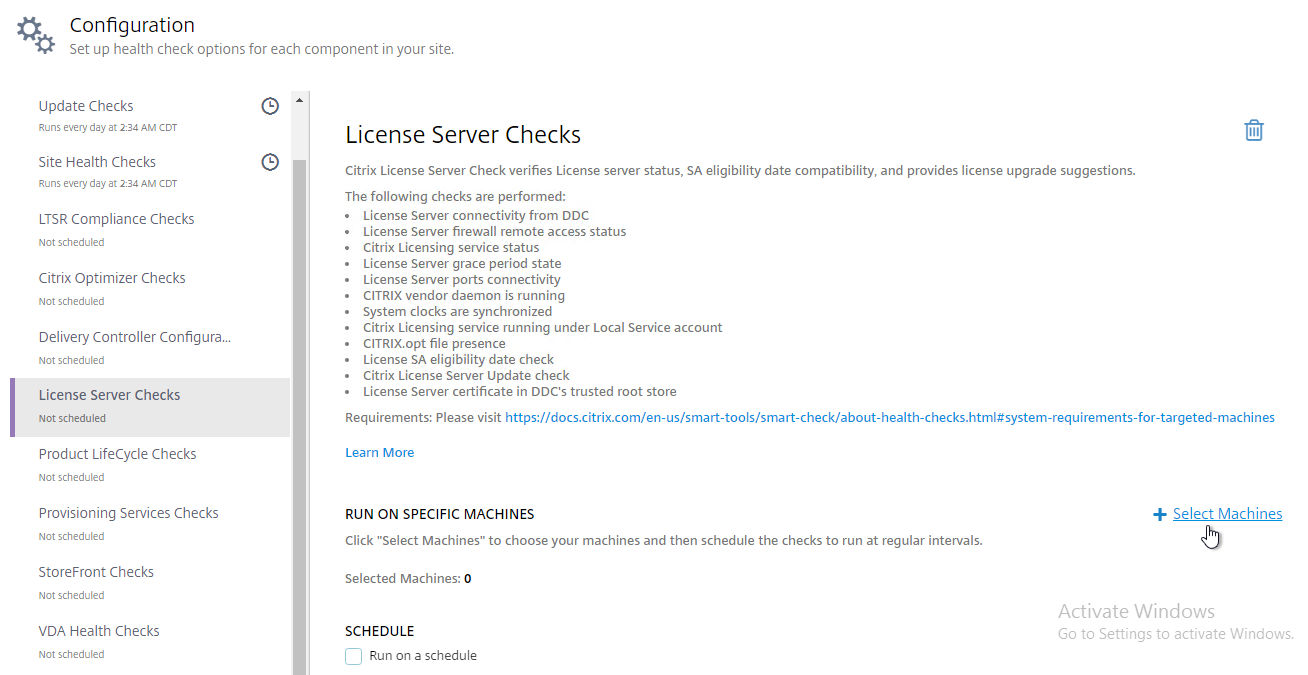Open Delivery Controller Configuration checks item
1308x675 pixels.
(x=150, y=347)
